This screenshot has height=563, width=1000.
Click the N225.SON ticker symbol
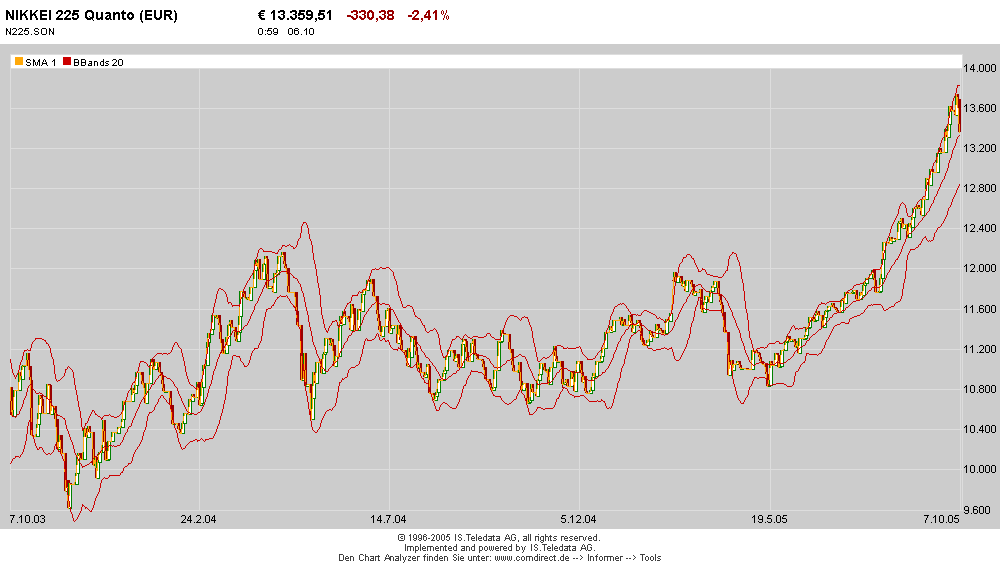(x=30, y=32)
